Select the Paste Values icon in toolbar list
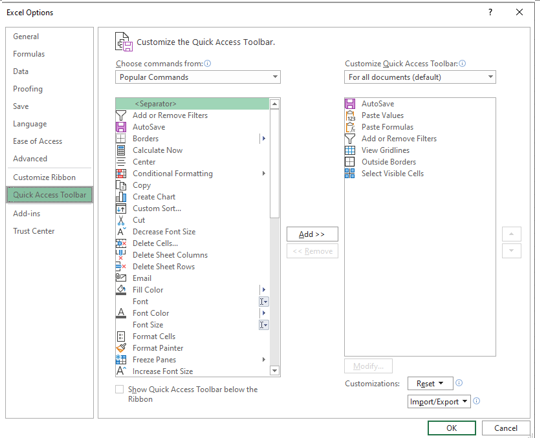This screenshot has width=540, height=446. coord(350,115)
